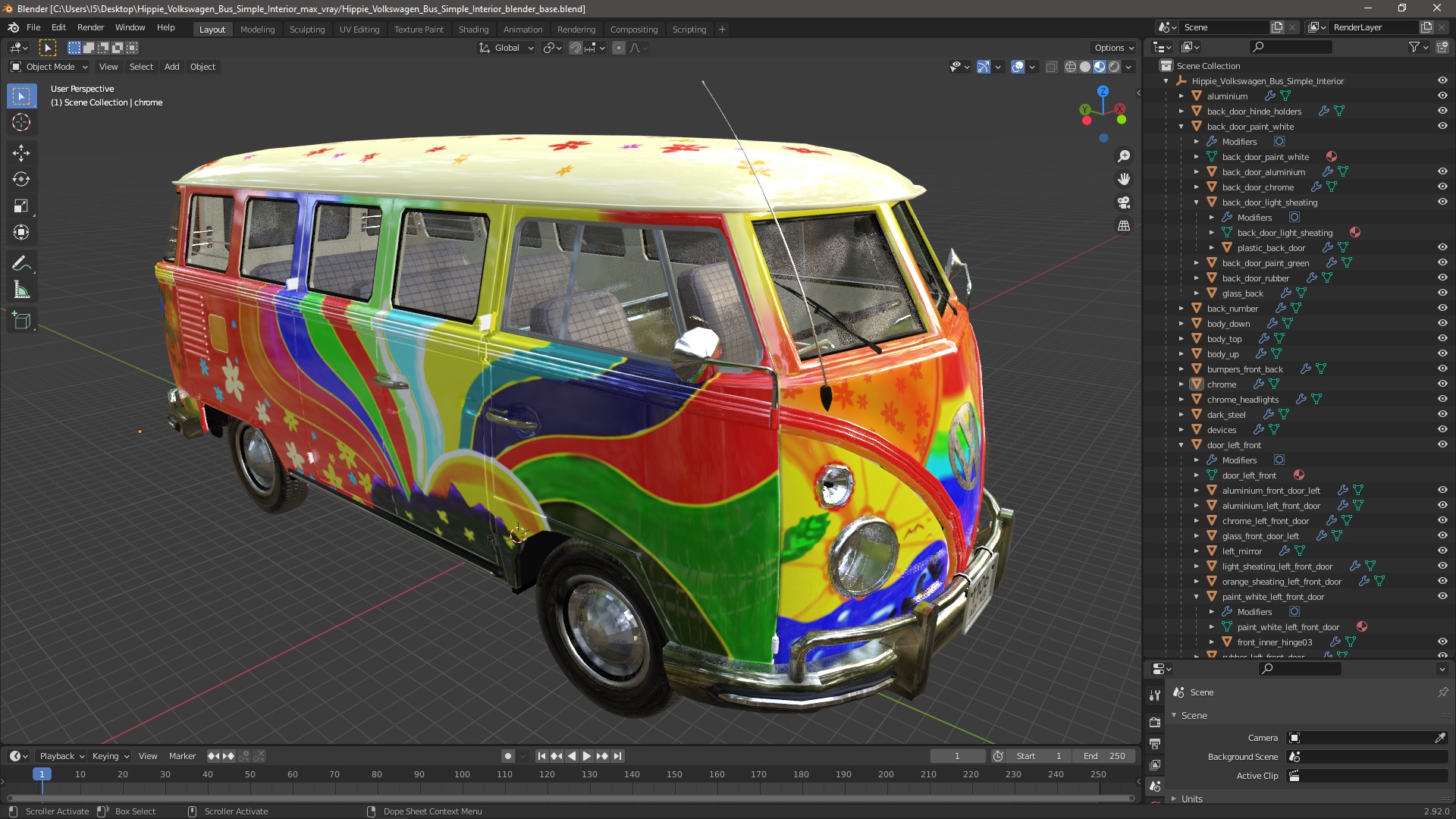Add a new workspace with plus button

point(722,30)
